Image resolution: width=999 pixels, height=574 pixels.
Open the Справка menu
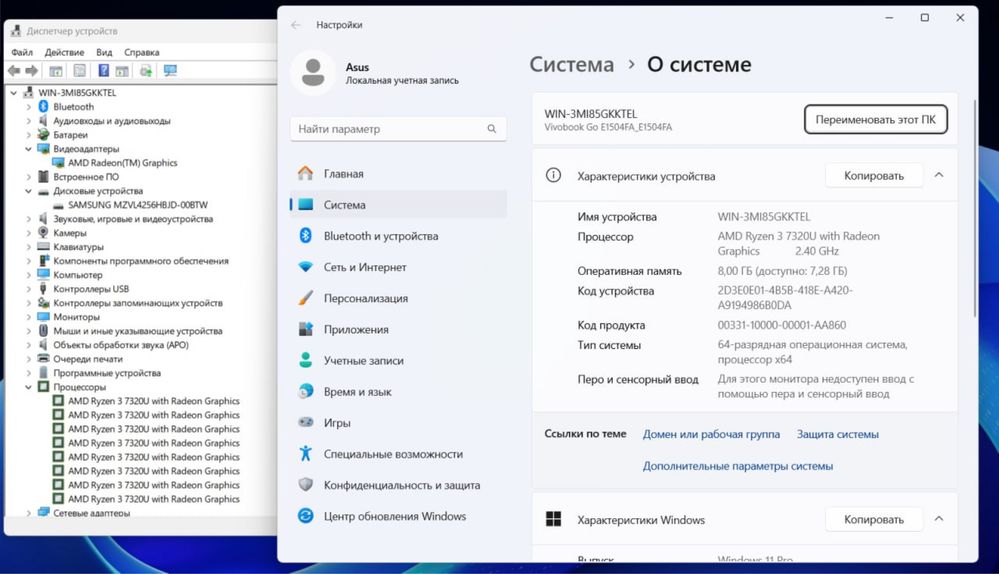(141, 52)
